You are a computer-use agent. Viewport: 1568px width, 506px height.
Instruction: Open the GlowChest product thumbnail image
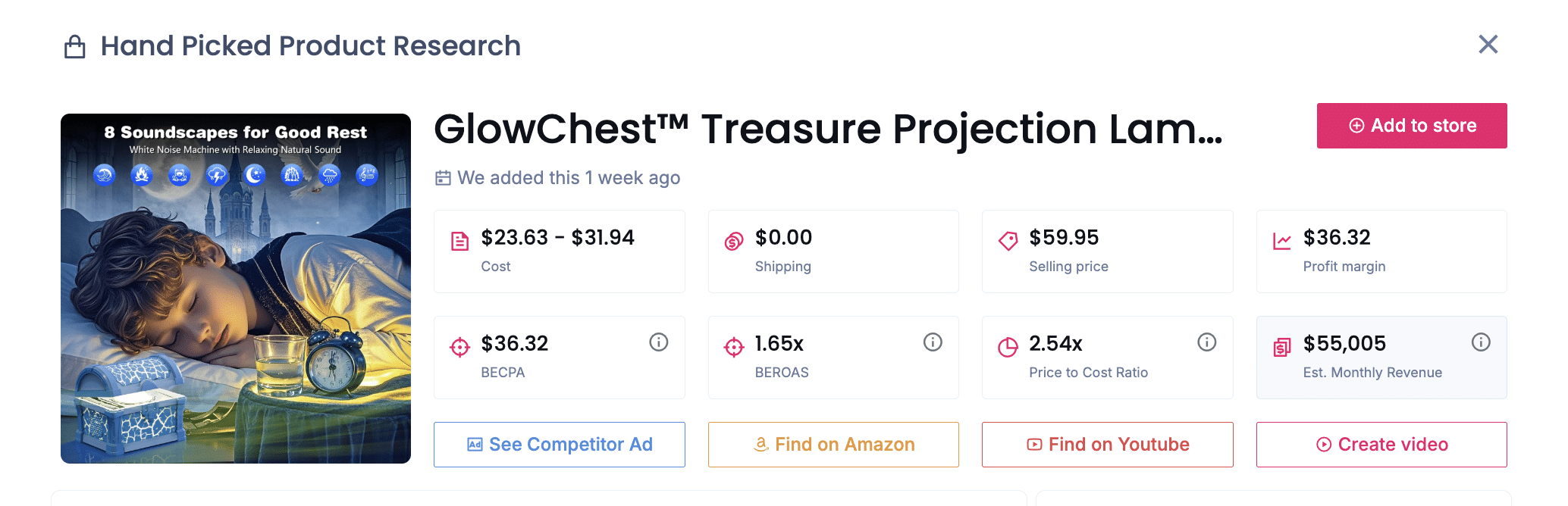236,289
